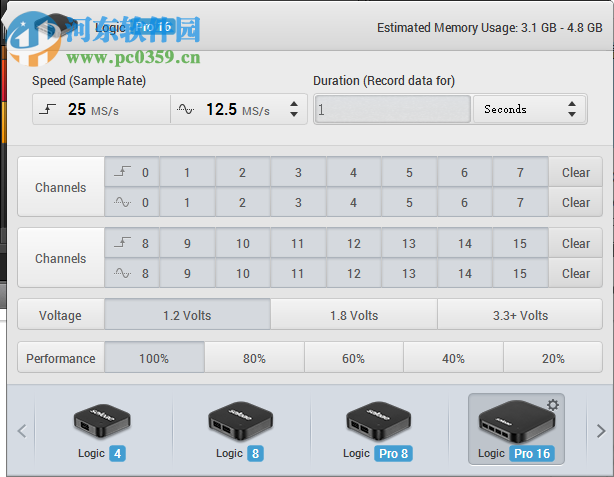Clear analog channels 0-7
Image resolution: width=614 pixels, height=477 pixels.
coord(576,202)
